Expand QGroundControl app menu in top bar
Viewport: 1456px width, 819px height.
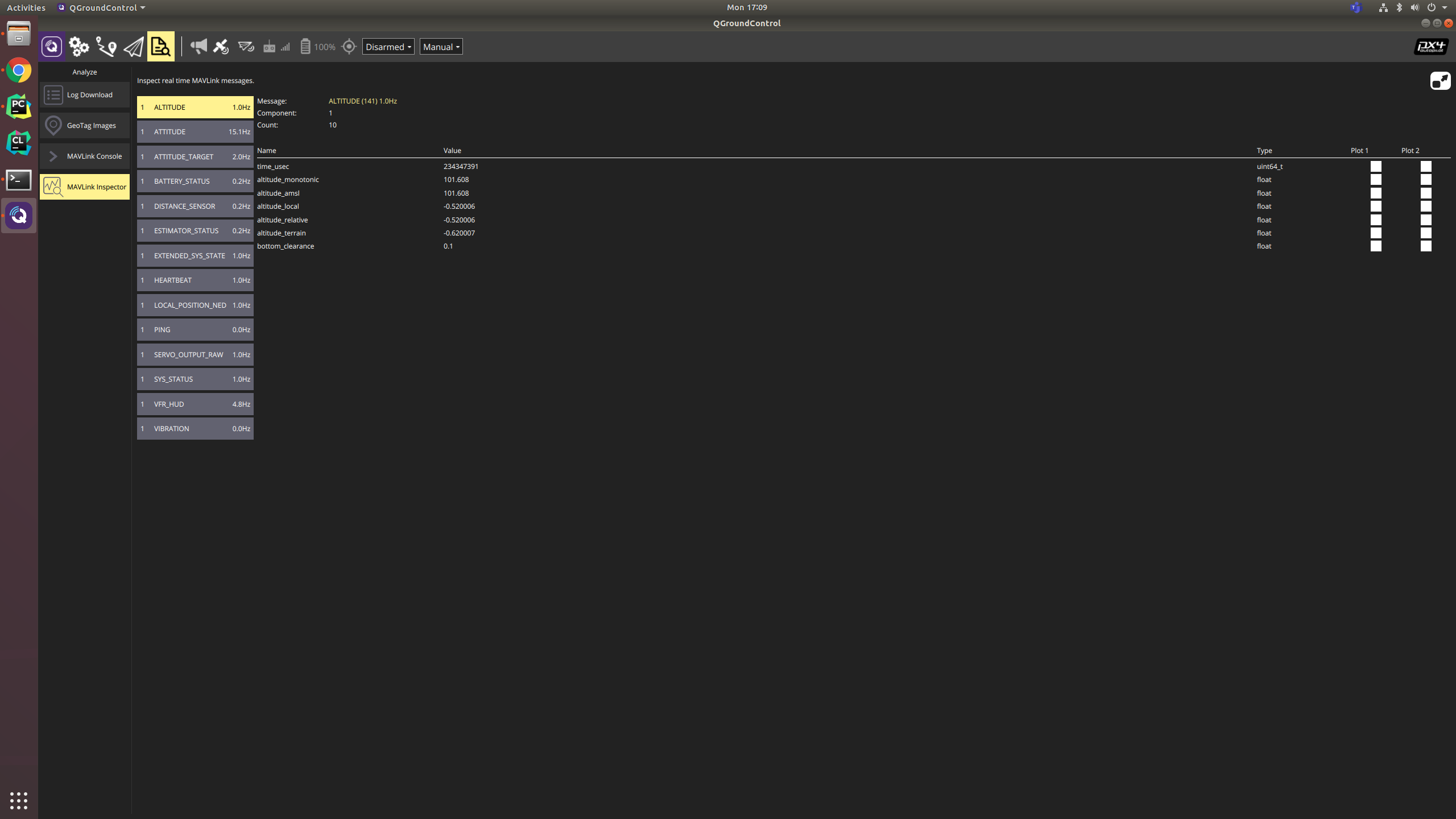[x=102, y=7]
